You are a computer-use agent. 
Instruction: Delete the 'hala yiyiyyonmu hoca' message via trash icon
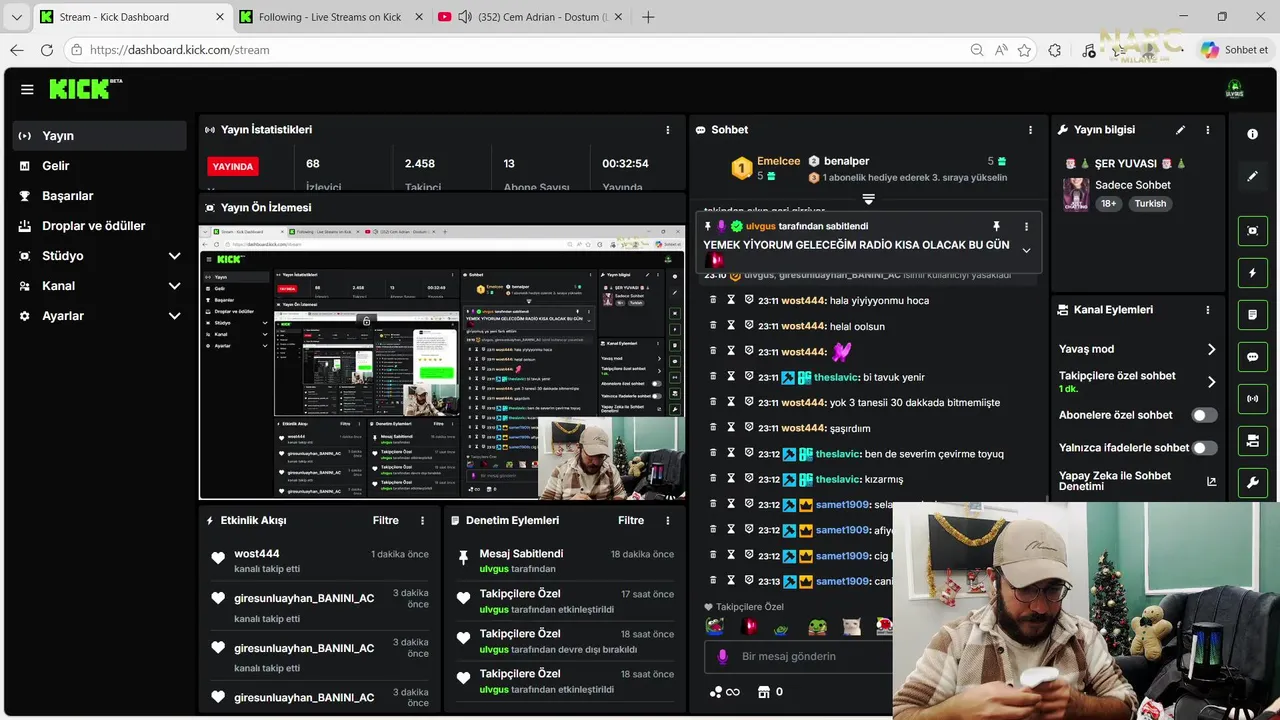coord(713,299)
